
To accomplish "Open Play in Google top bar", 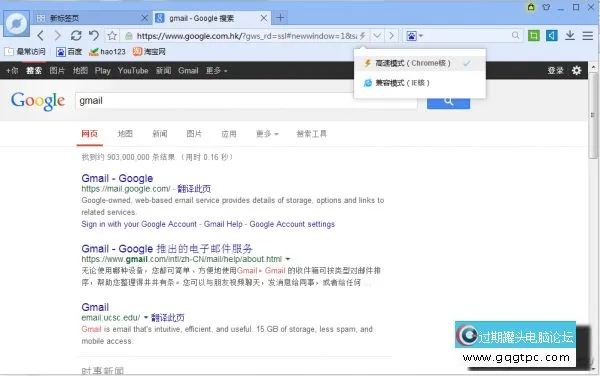I will click(103, 71).
